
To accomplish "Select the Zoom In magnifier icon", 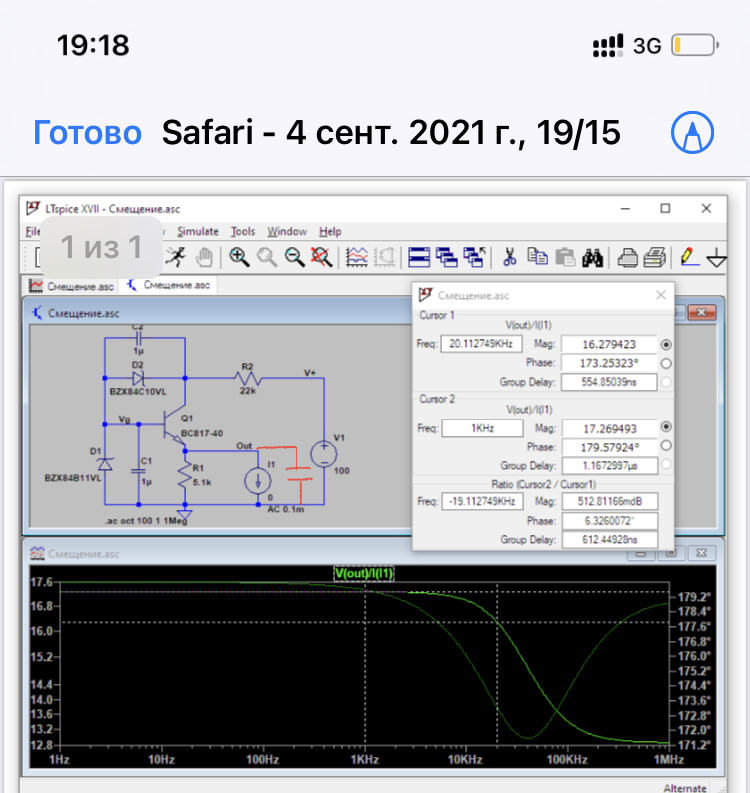I will 239,256.
